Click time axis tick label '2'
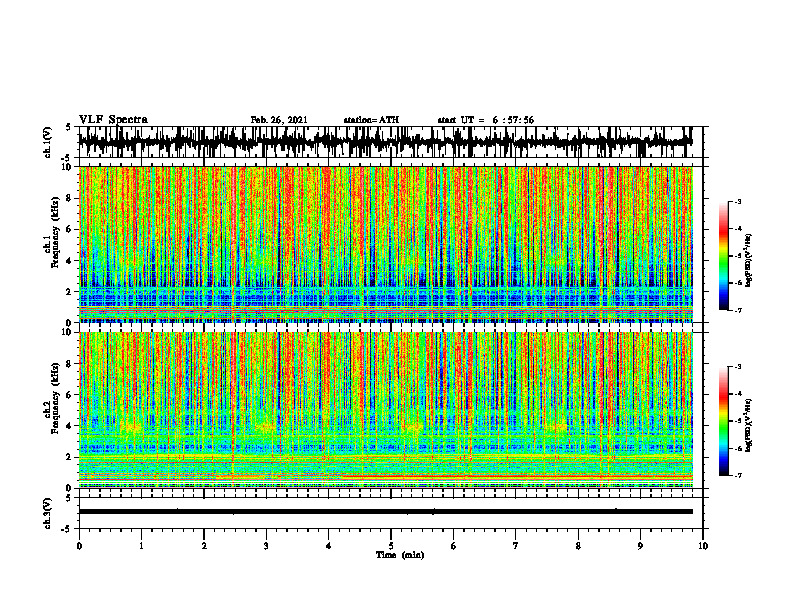Screen dimensions: 792x612 204,546
